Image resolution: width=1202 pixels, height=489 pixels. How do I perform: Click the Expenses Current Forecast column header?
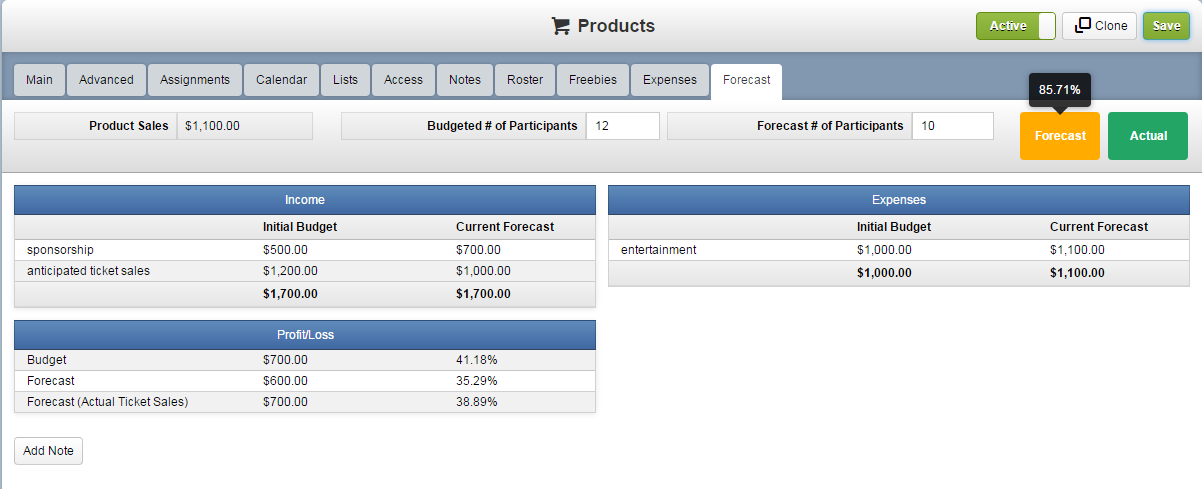(1099, 227)
